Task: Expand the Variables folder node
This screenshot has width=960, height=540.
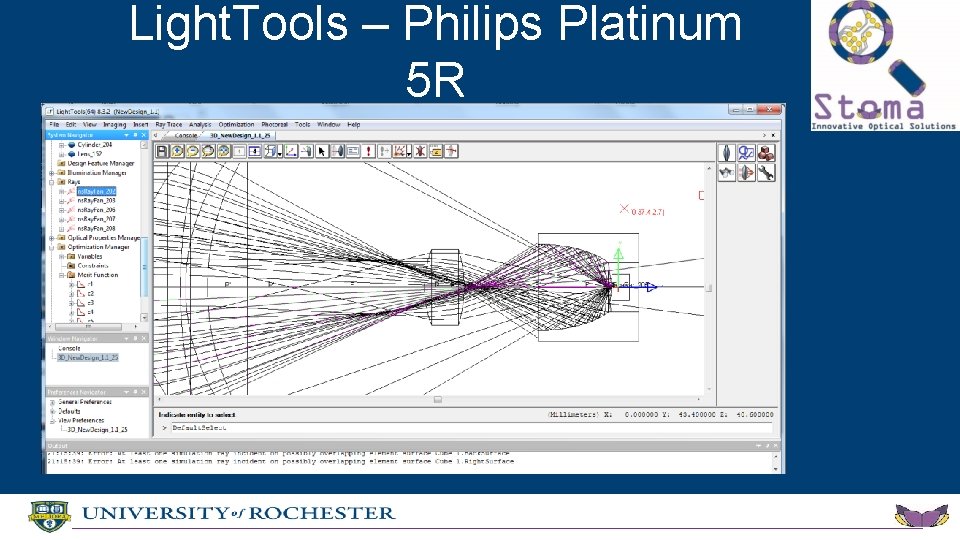Action: 61,257
